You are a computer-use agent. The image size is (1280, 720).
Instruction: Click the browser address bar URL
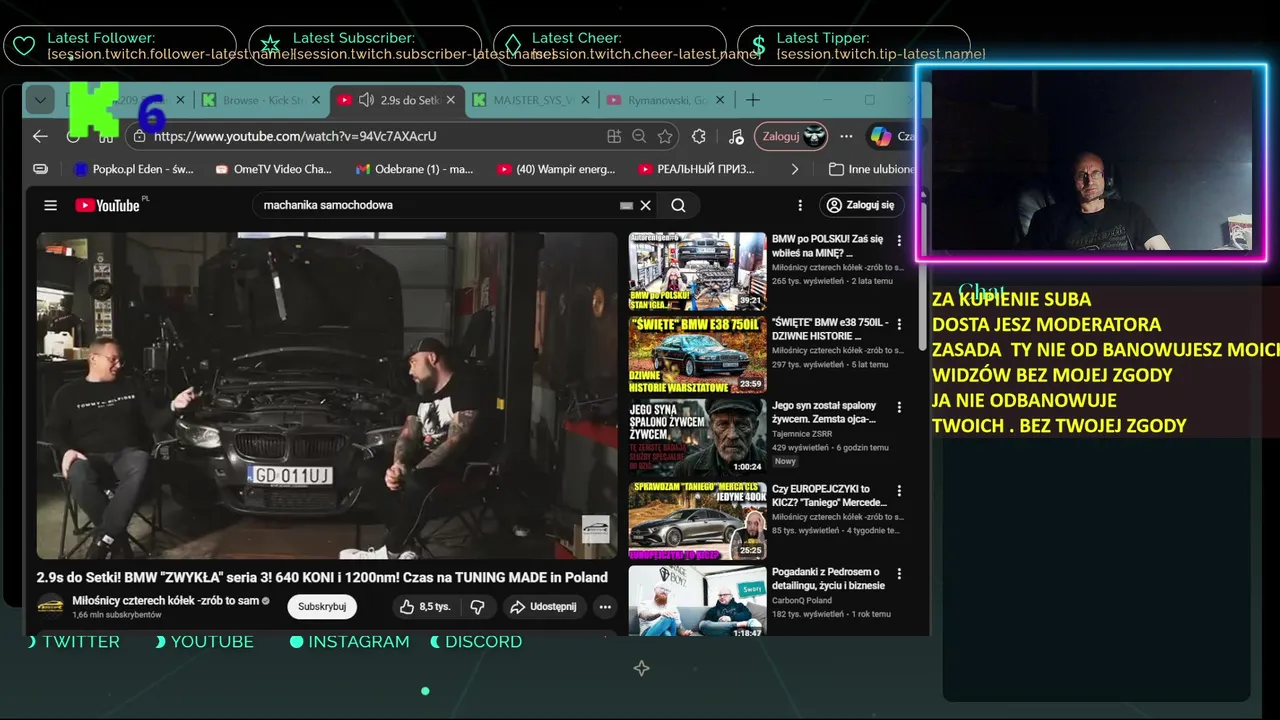coord(295,136)
